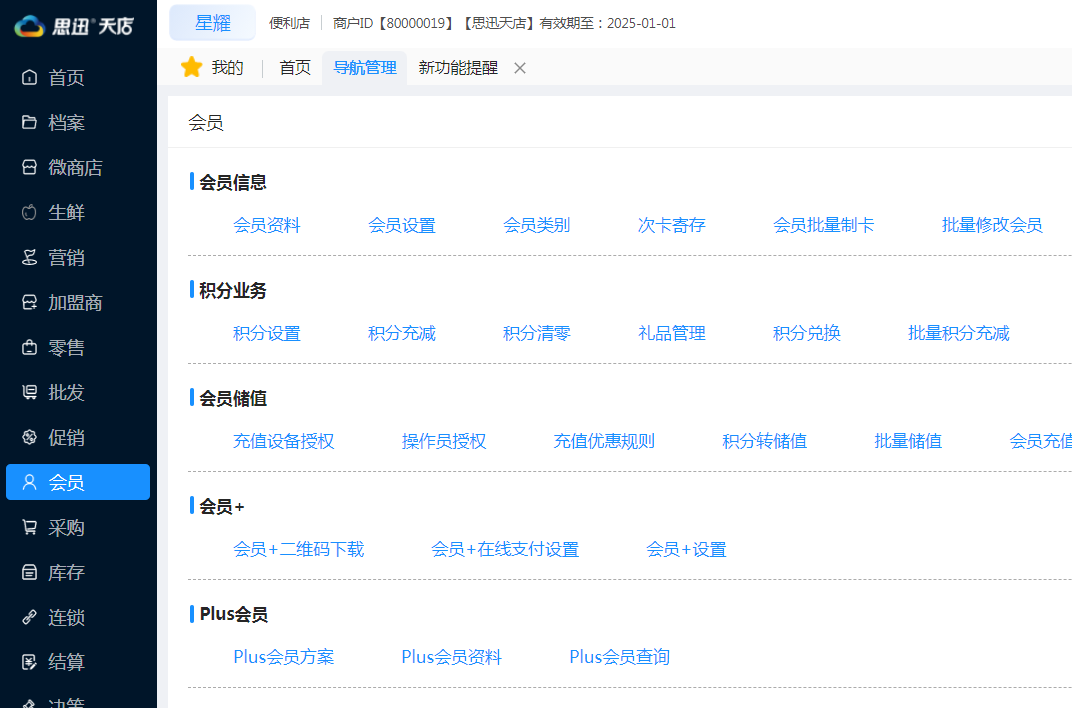The image size is (1072, 708).
Task: Select 库存 from the sidebar
Action: point(66,572)
